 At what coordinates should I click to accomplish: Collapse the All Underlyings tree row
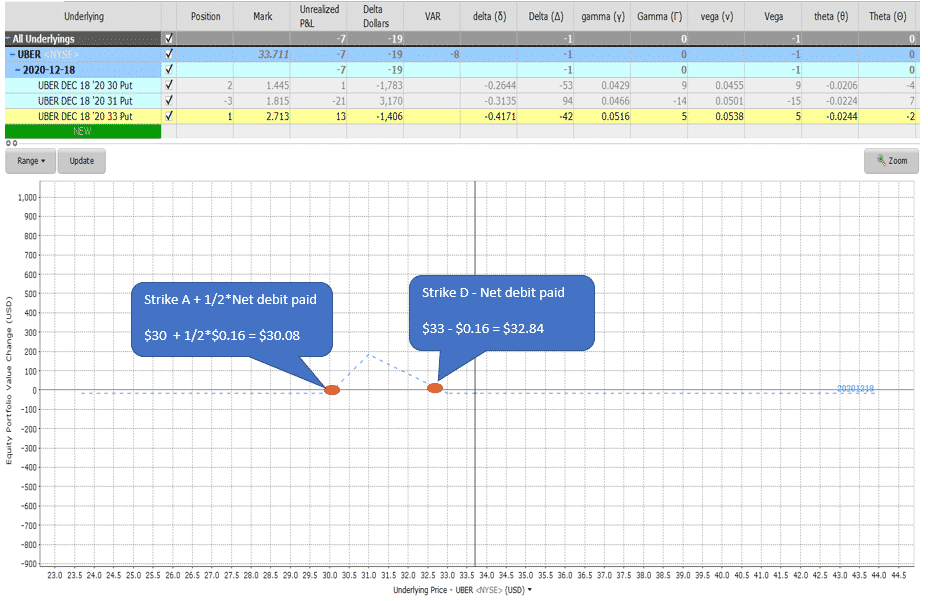click(8, 39)
